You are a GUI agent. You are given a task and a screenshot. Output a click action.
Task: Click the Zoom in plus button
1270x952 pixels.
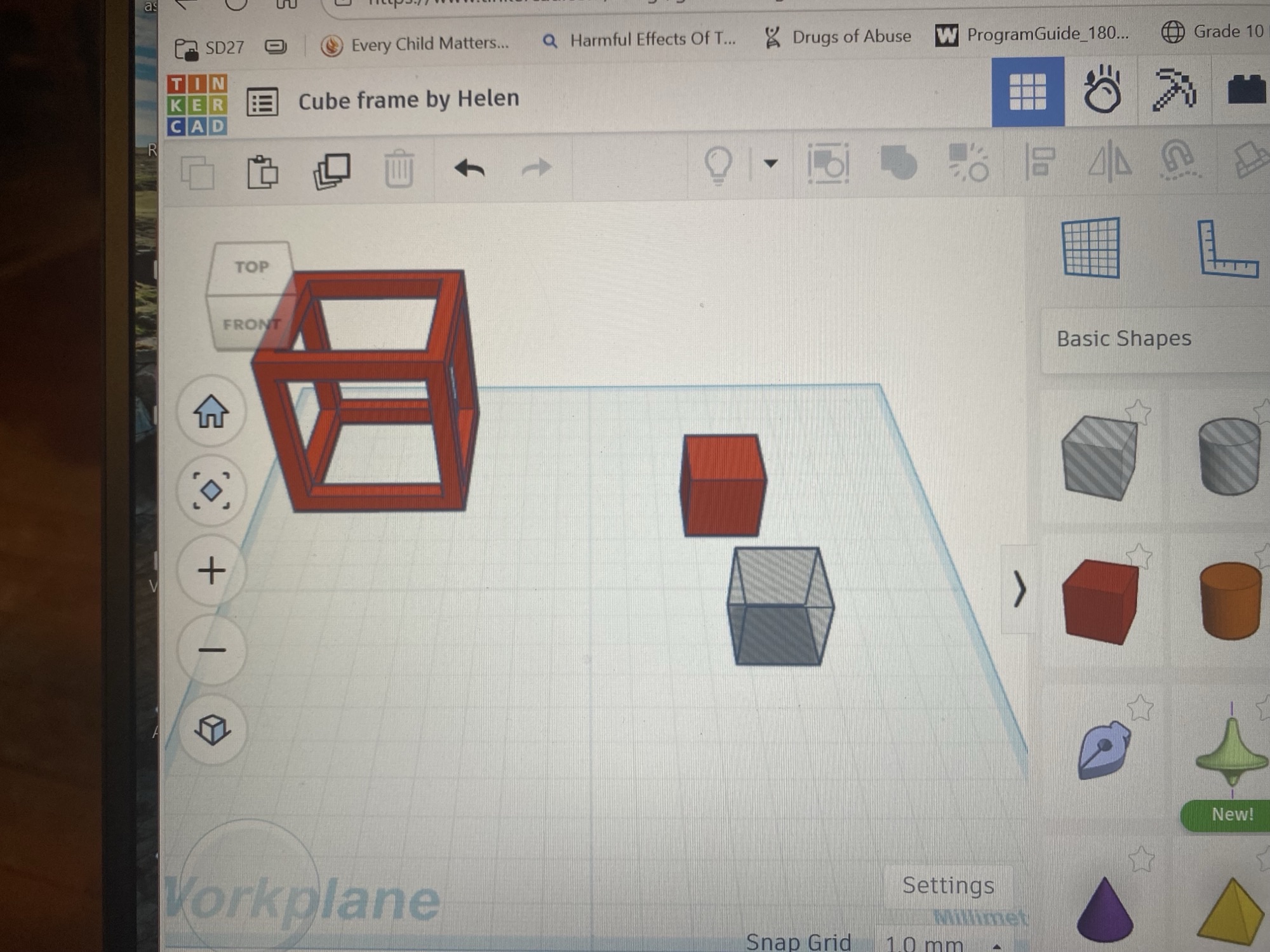pos(211,571)
